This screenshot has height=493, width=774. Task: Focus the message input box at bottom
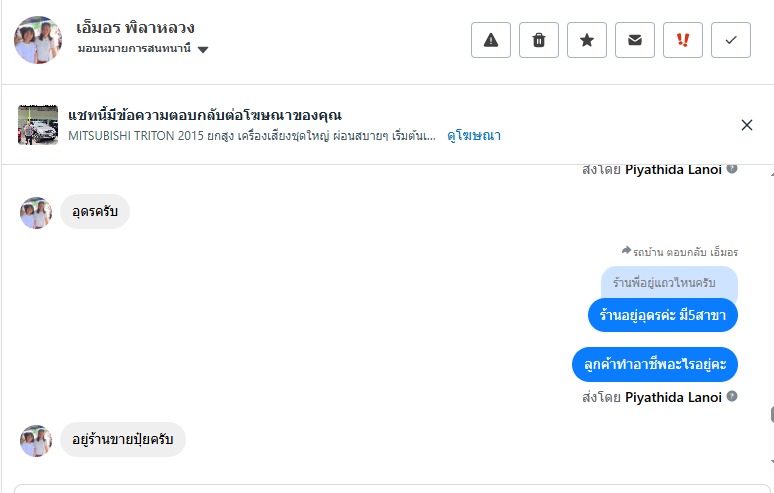coord(390,488)
